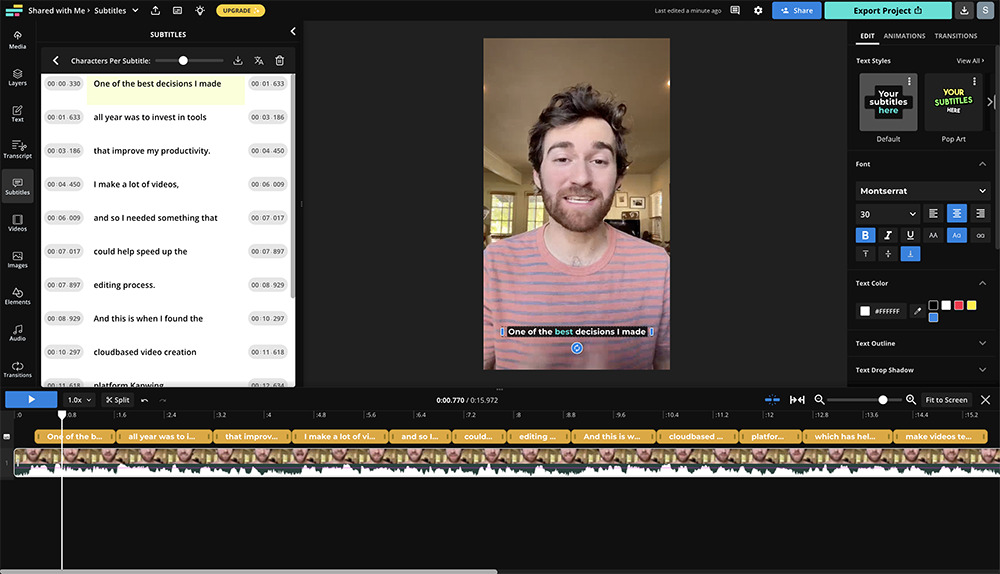Zoom in the timeline

[x=911, y=400]
